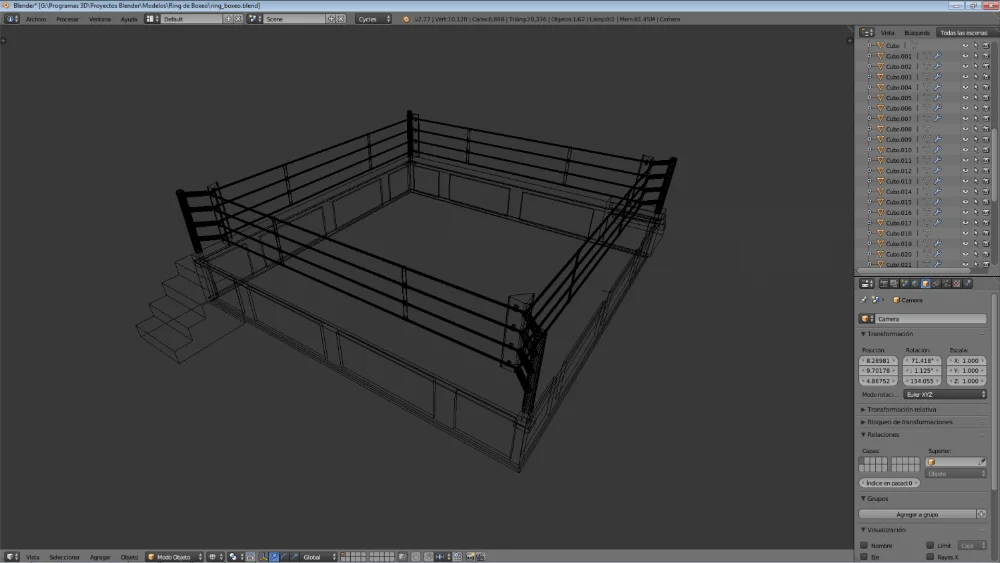Click the mesh icon next to Cubo.005
Viewport: 1000px width, 563px height.
(927, 98)
